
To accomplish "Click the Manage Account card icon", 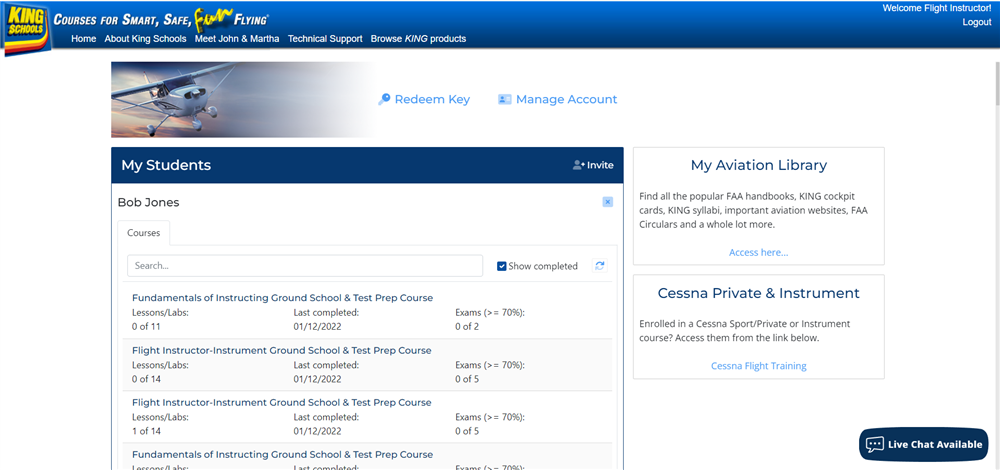I will pos(504,99).
